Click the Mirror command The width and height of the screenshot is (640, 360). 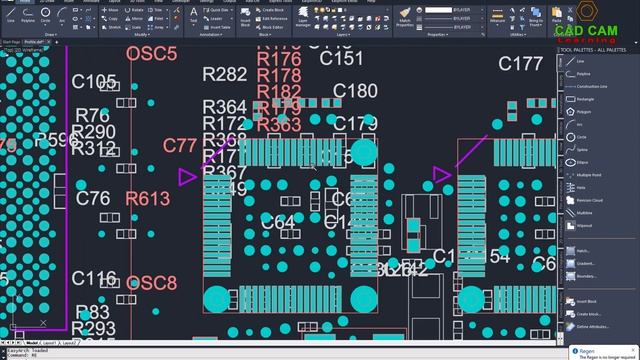pyautogui.click(x=134, y=18)
